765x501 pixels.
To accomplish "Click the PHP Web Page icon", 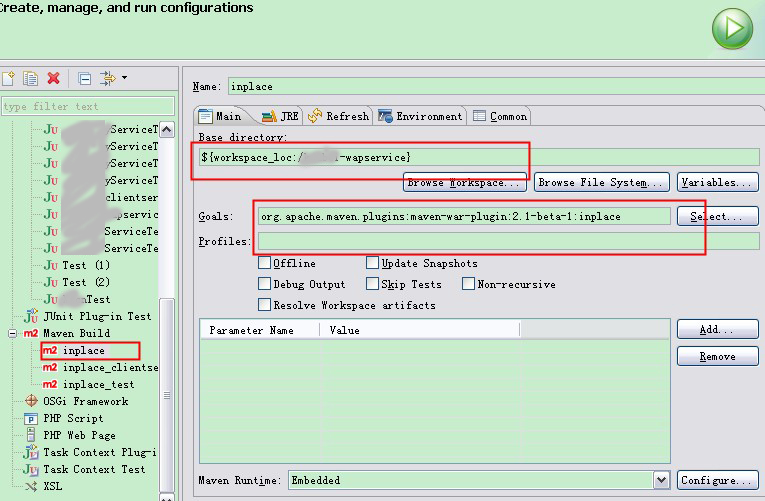I will 31,435.
